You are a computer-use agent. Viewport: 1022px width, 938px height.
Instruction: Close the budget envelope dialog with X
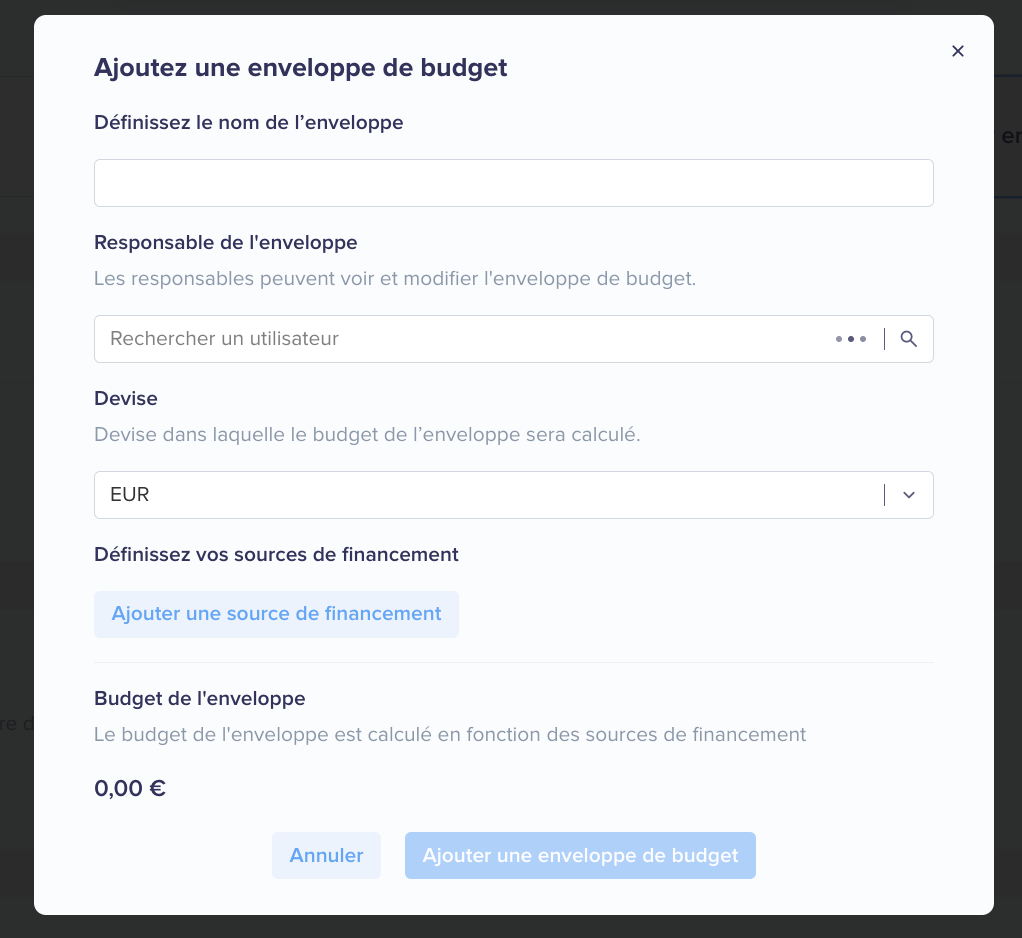[x=957, y=51]
